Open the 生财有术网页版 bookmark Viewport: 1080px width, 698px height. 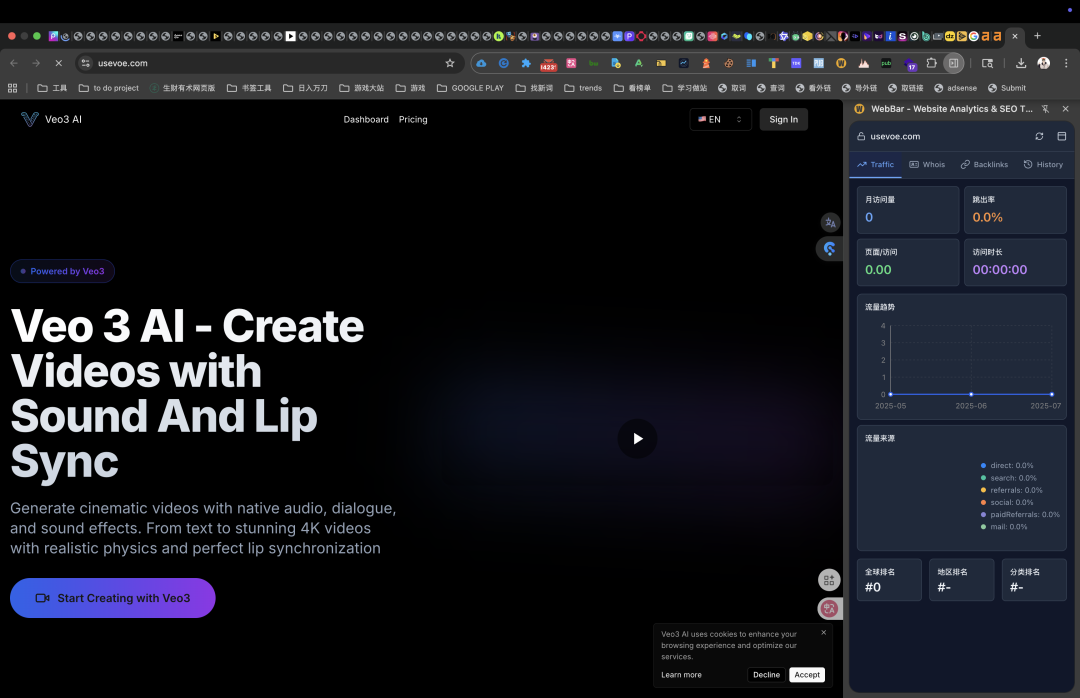183,88
